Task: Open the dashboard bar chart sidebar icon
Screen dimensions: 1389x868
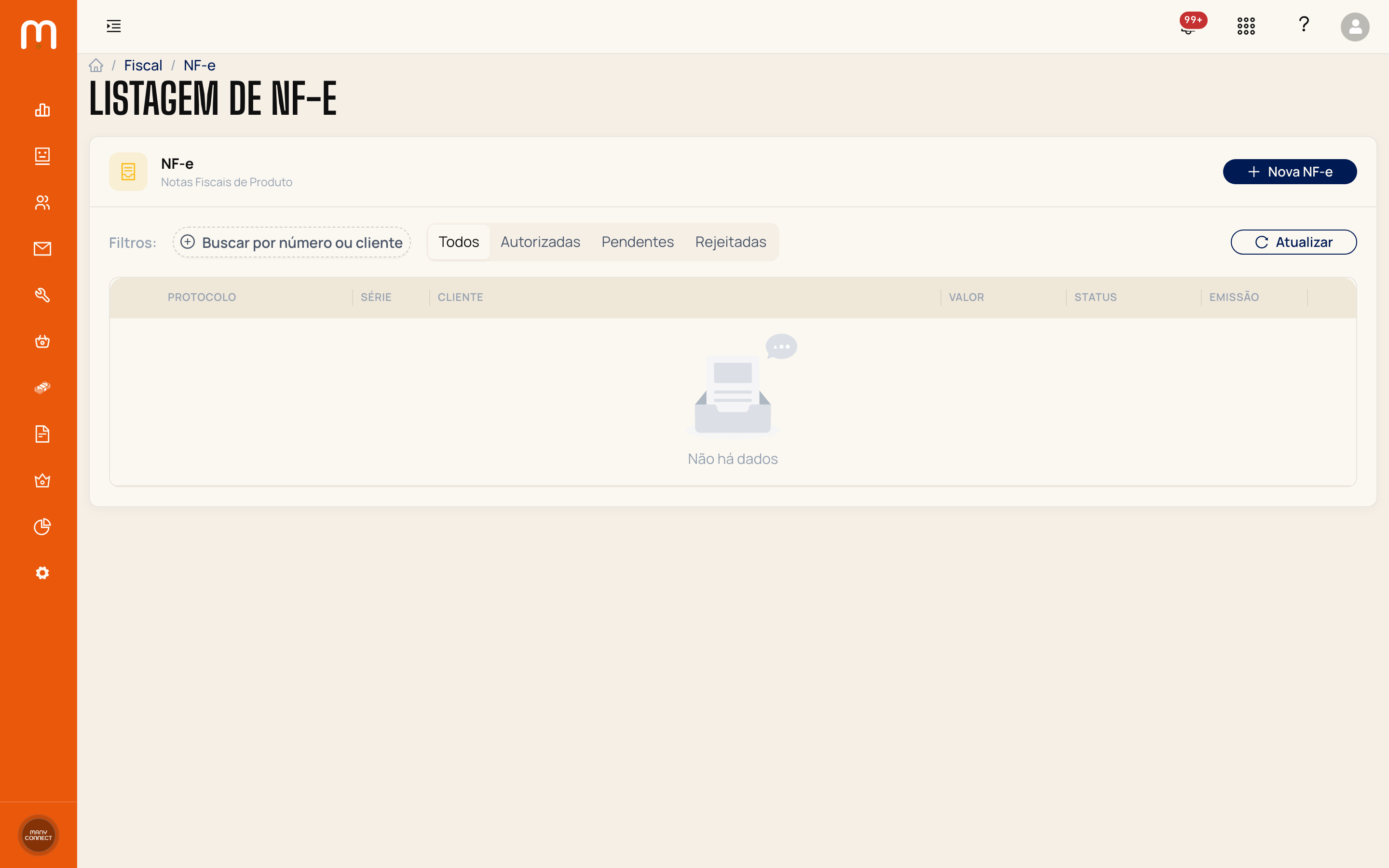Action: point(42,109)
